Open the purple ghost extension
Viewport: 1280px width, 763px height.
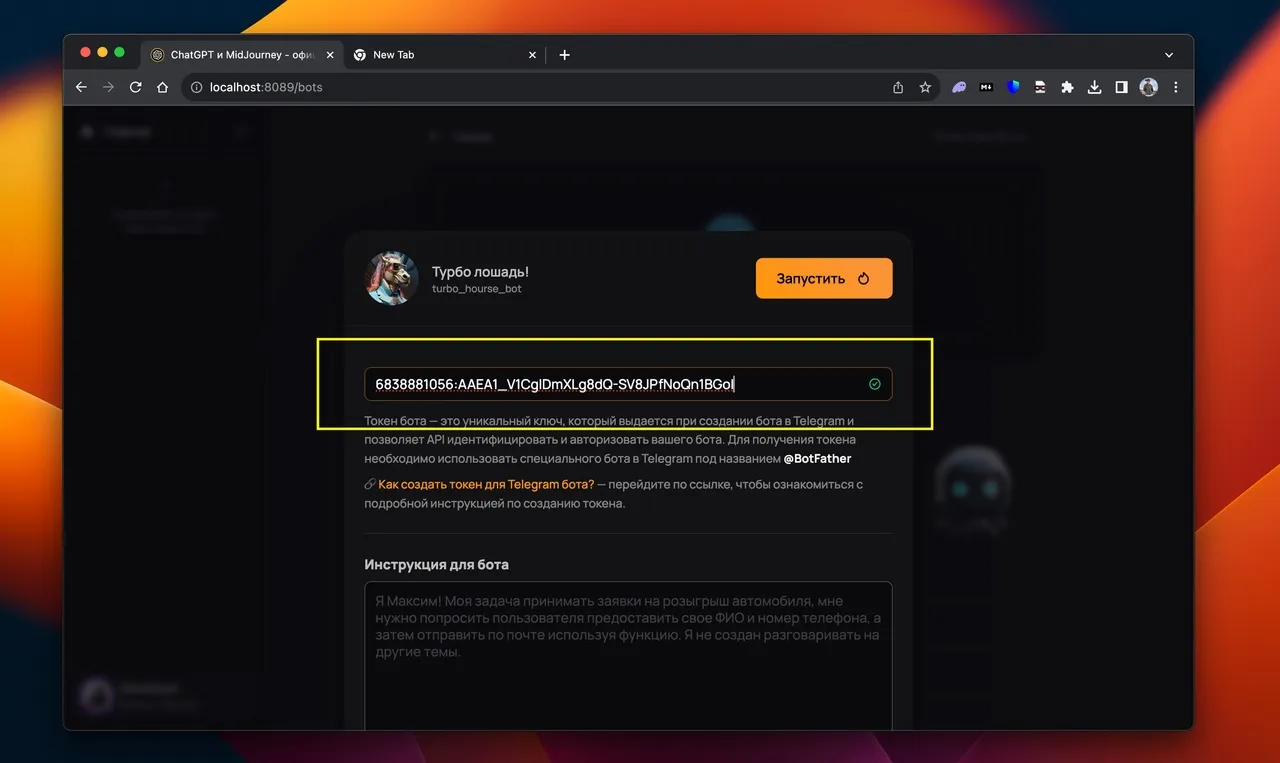click(x=959, y=87)
